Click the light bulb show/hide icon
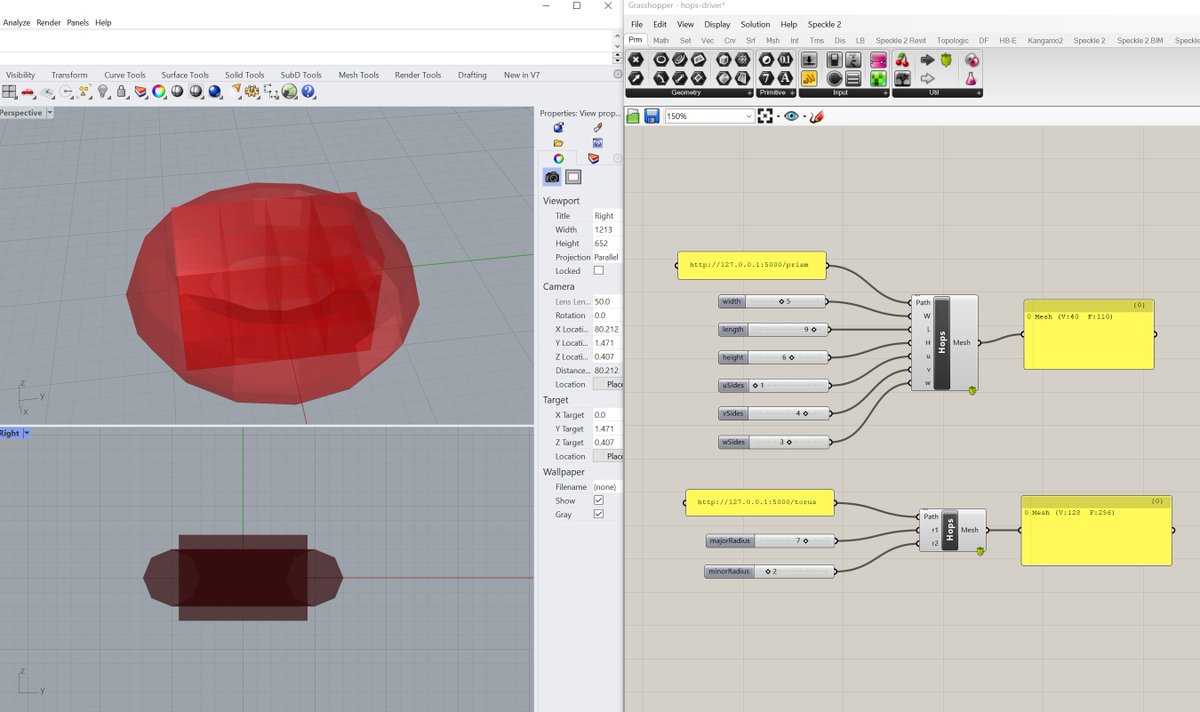Screen dimensions: 1200x712 pos(102,91)
